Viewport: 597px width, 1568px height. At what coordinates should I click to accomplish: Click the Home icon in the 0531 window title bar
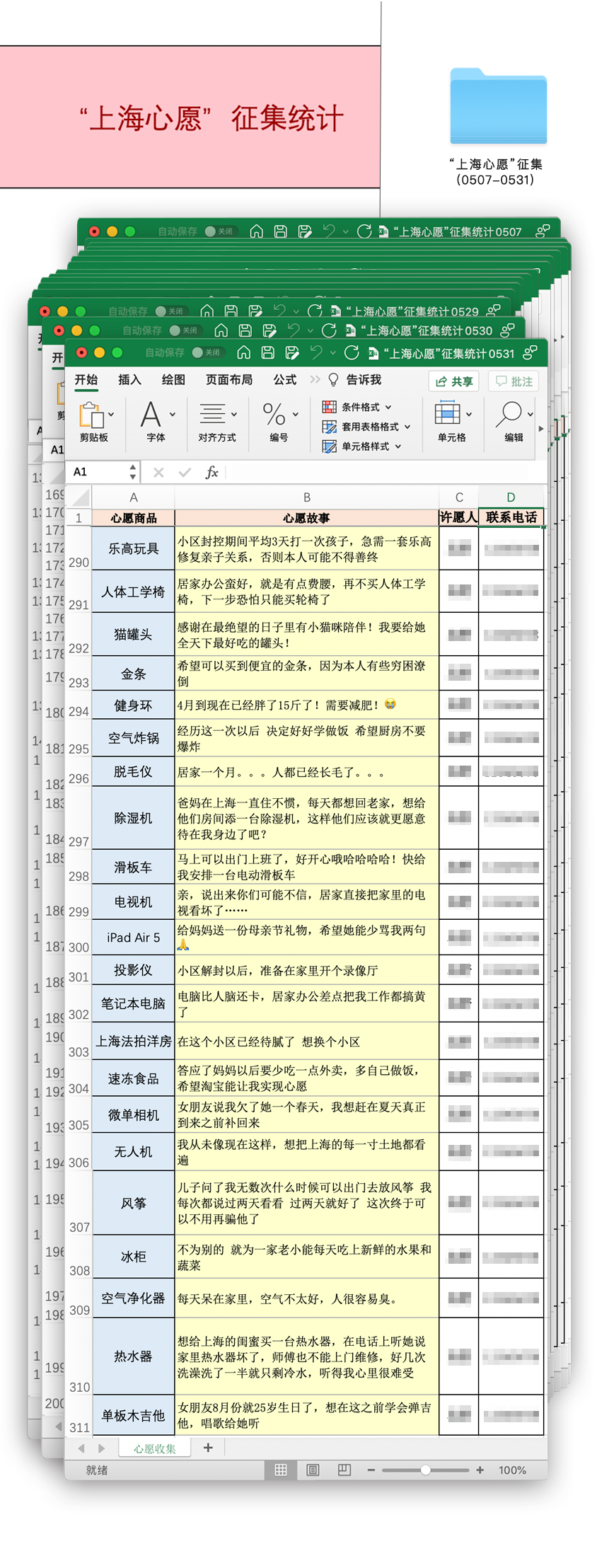coord(244,352)
